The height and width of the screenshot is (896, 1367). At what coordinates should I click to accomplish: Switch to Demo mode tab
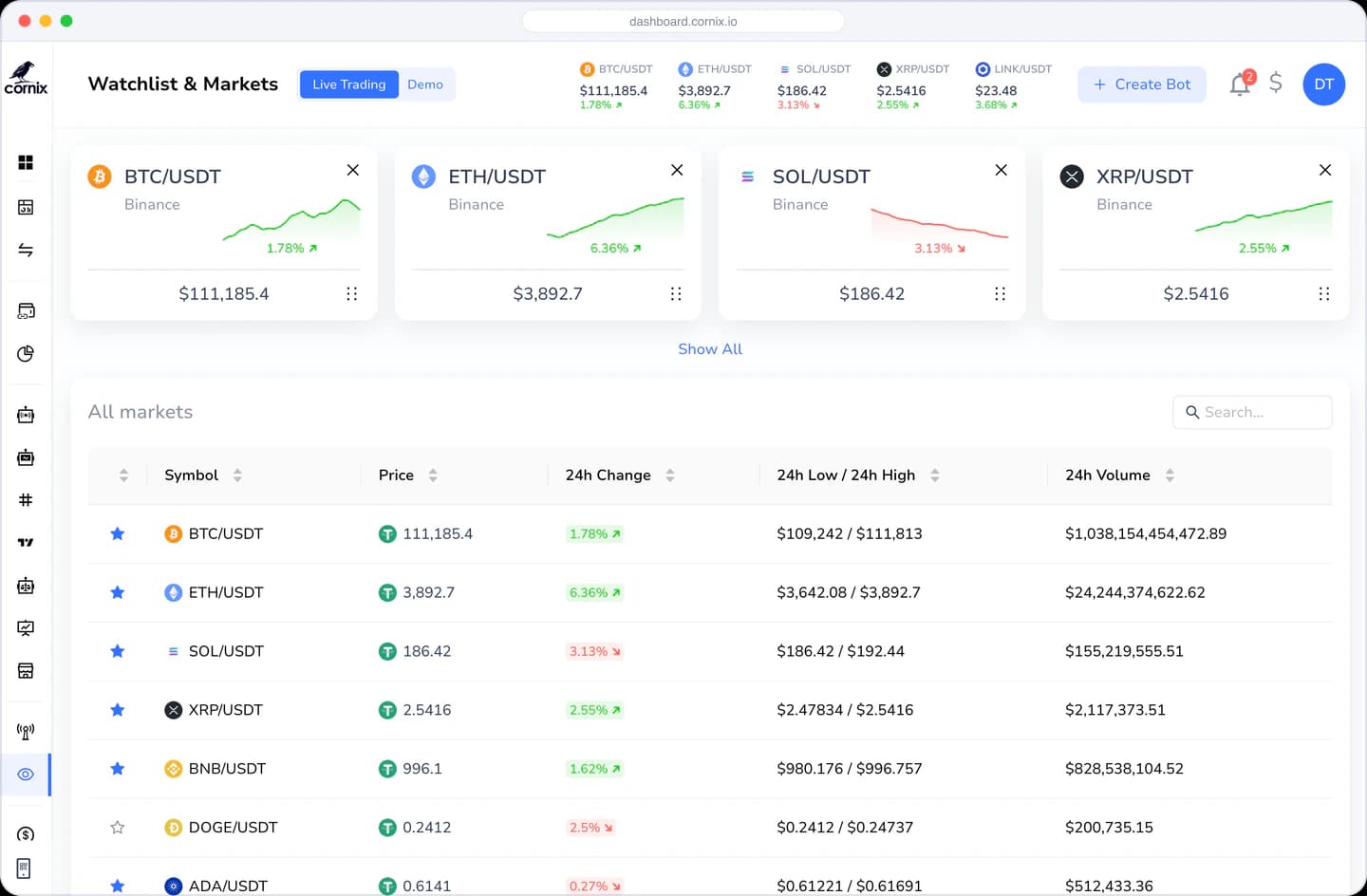click(425, 84)
